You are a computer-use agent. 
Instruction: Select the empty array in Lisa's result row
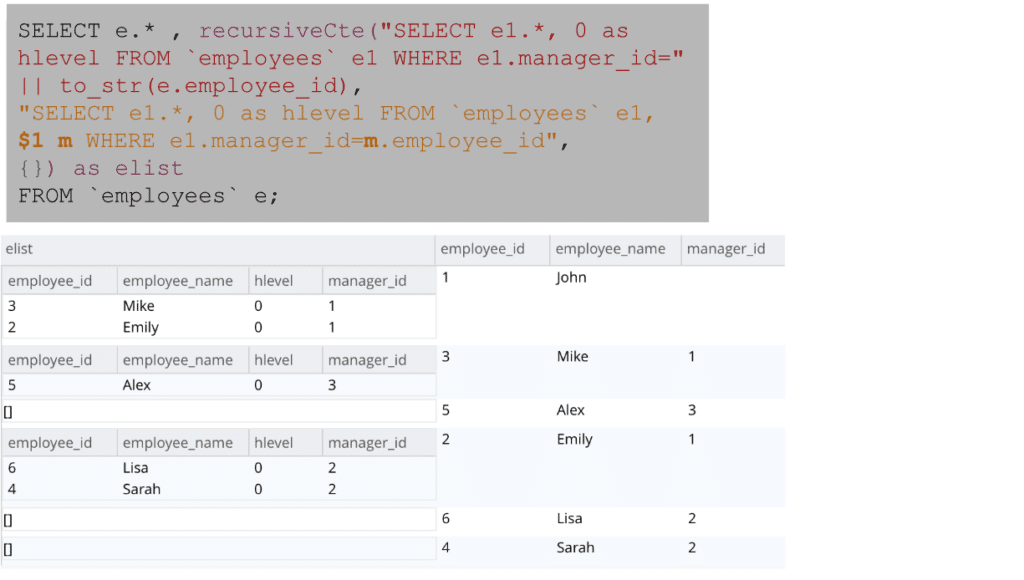(x=8, y=520)
